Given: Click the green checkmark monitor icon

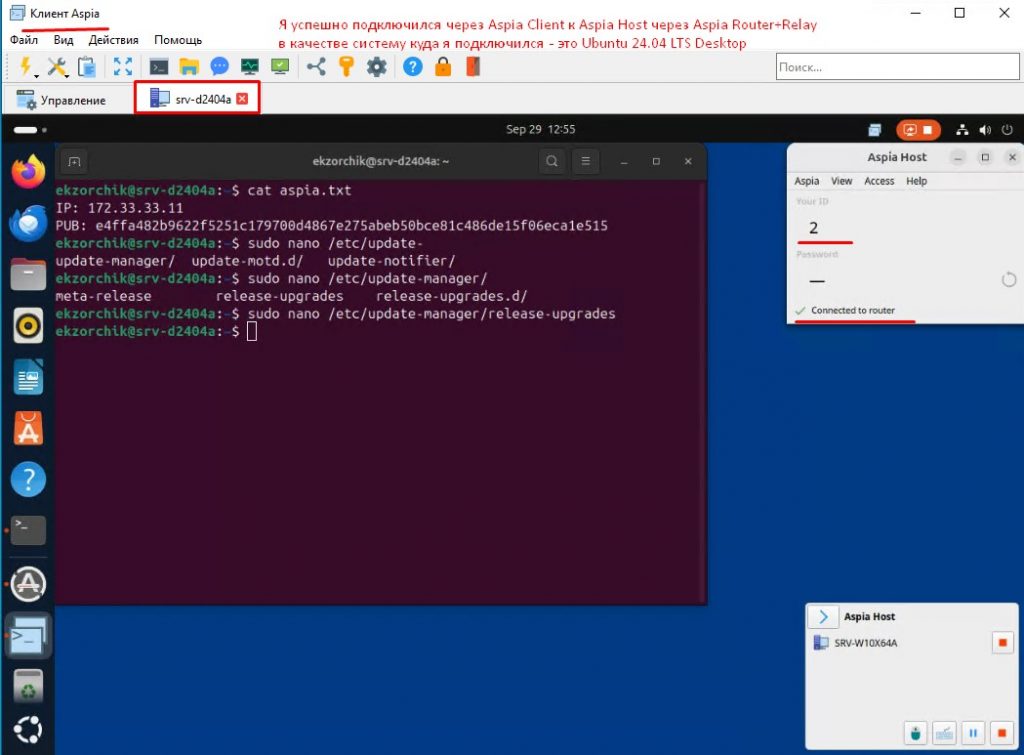Looking at the screenshot, I should tap(280, 67).
